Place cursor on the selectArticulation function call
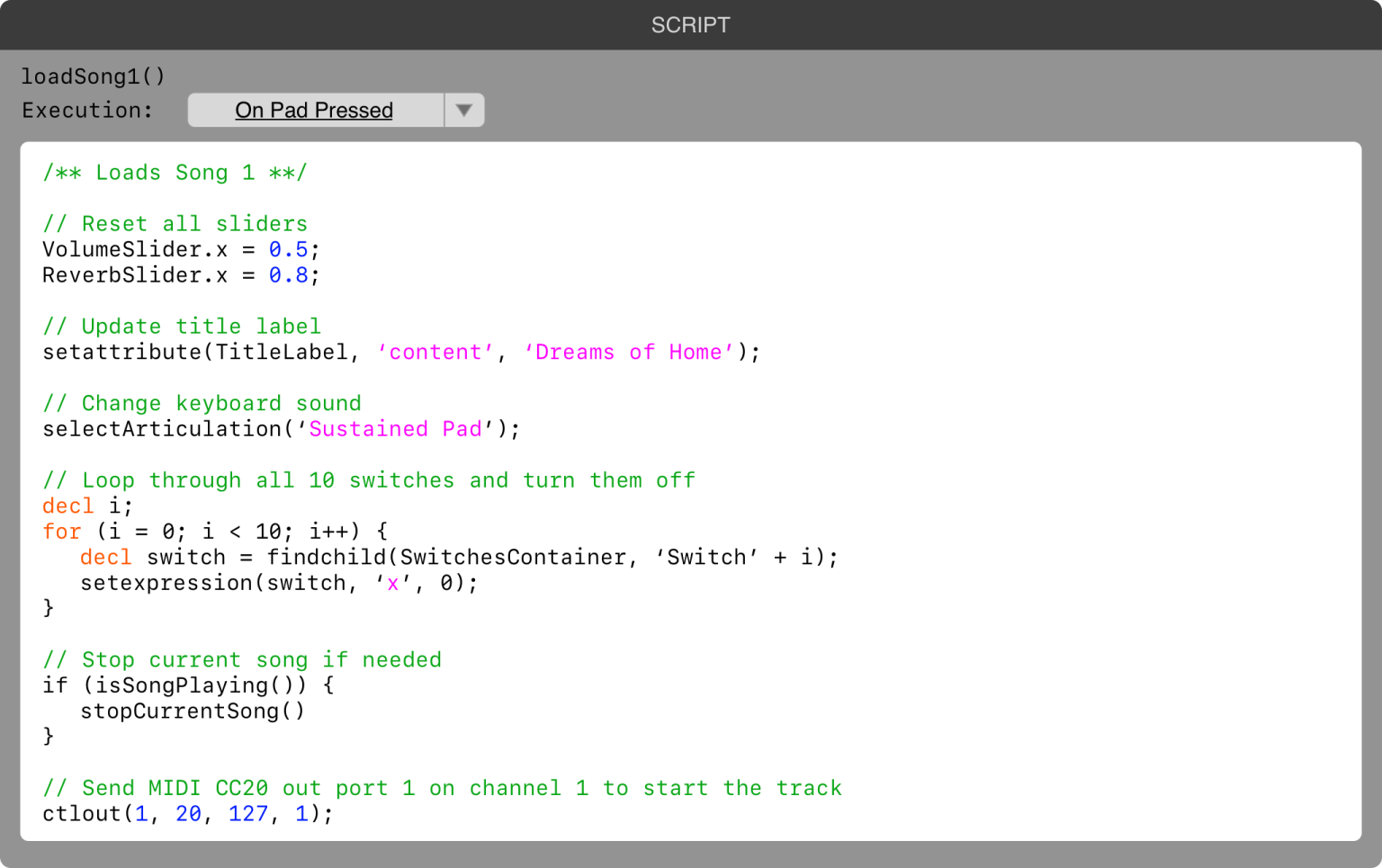This screenshot has height=868, width=1382. [x=162, y=429]
